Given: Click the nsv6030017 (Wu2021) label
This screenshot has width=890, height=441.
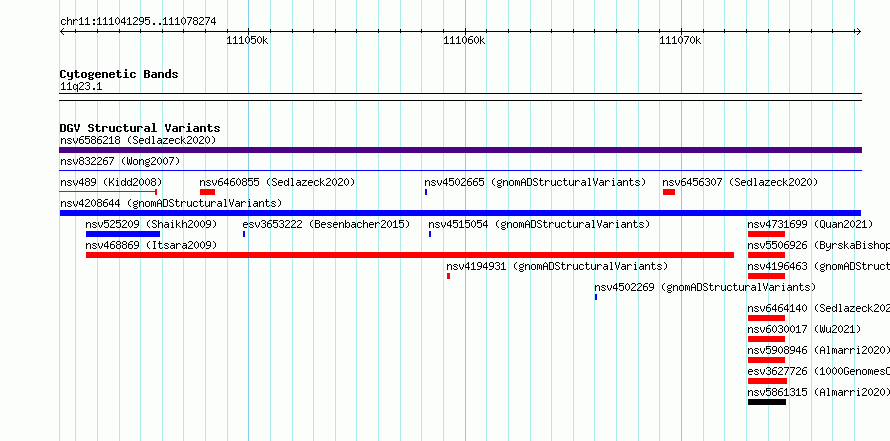Looking at the screenshot, I should click(804, 329).
